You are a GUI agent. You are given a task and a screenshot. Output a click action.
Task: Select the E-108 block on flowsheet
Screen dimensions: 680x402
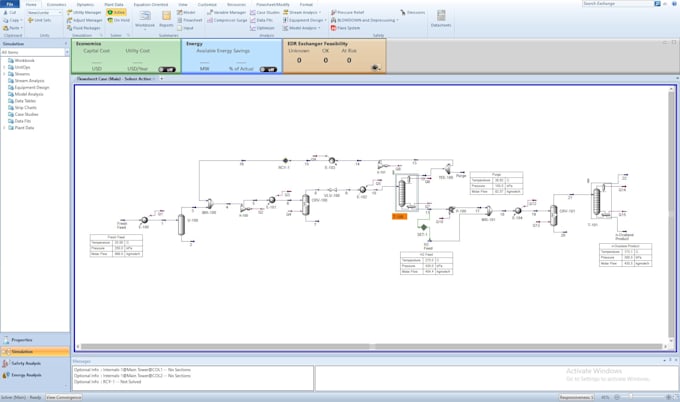[399, 215]
